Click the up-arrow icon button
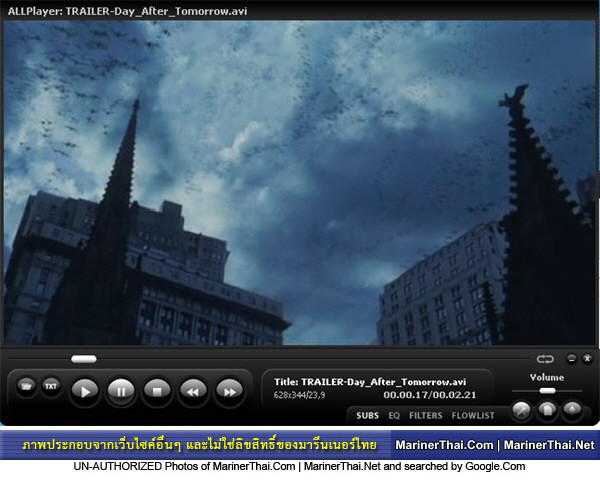The image size is (600, 480). [x=572, y=410]
